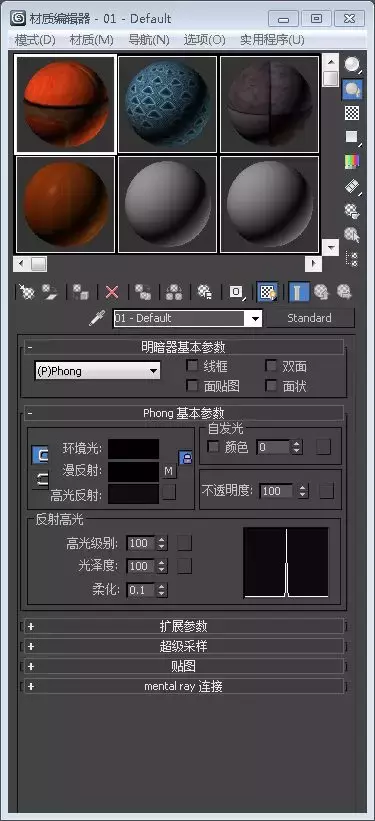Click the Make Unique icon

[173, 292]
